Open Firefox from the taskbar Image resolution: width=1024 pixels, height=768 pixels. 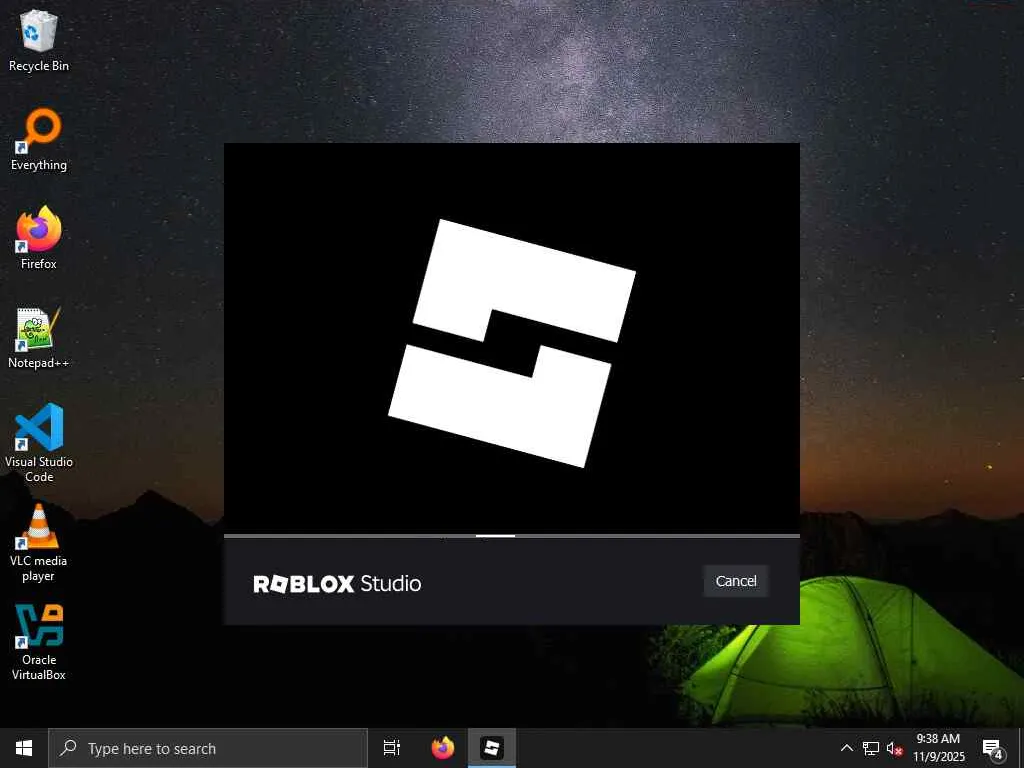tap(443, 748)
